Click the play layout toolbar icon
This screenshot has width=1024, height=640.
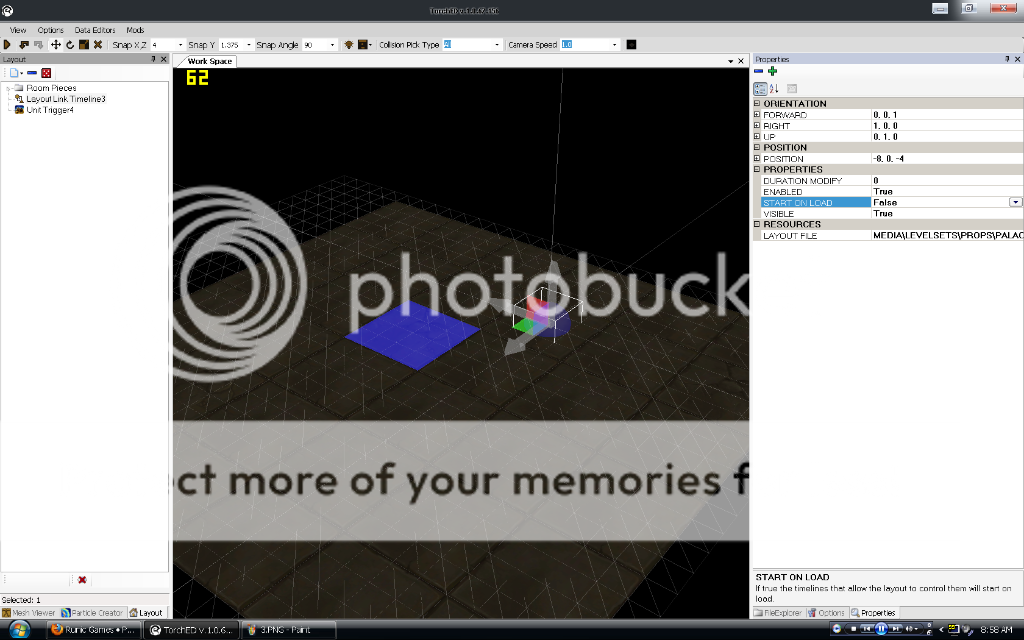7,44
